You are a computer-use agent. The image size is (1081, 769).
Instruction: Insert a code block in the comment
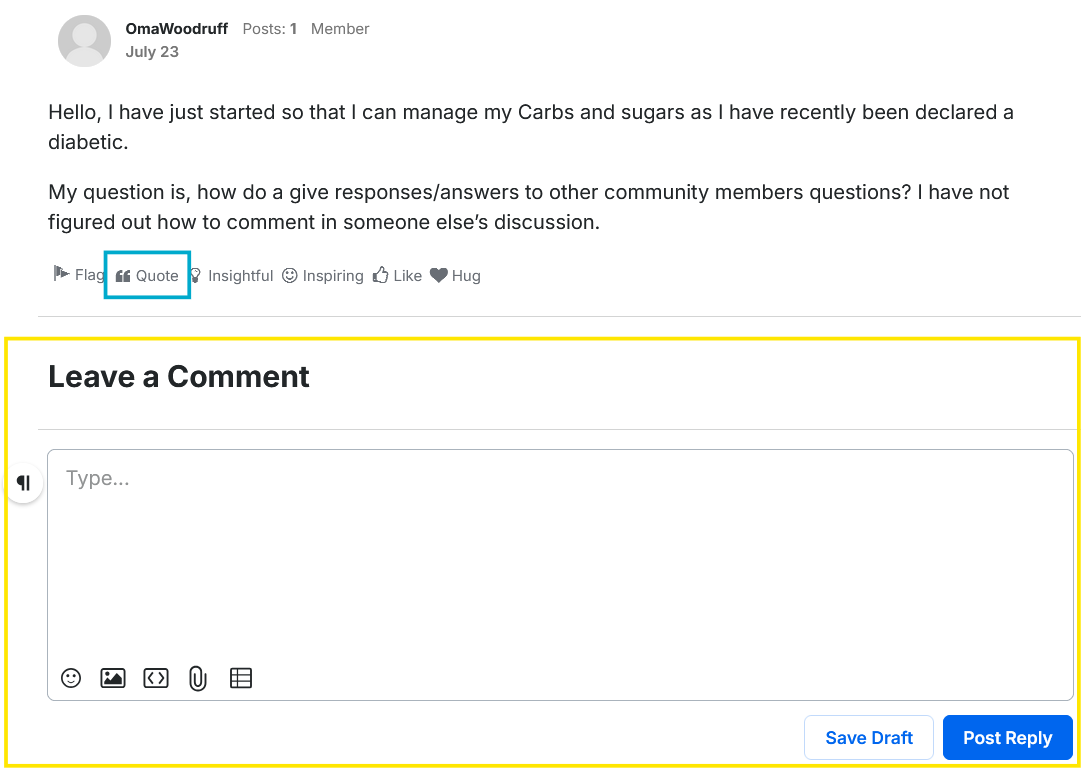pyautogui.click(x=156, y=678)
